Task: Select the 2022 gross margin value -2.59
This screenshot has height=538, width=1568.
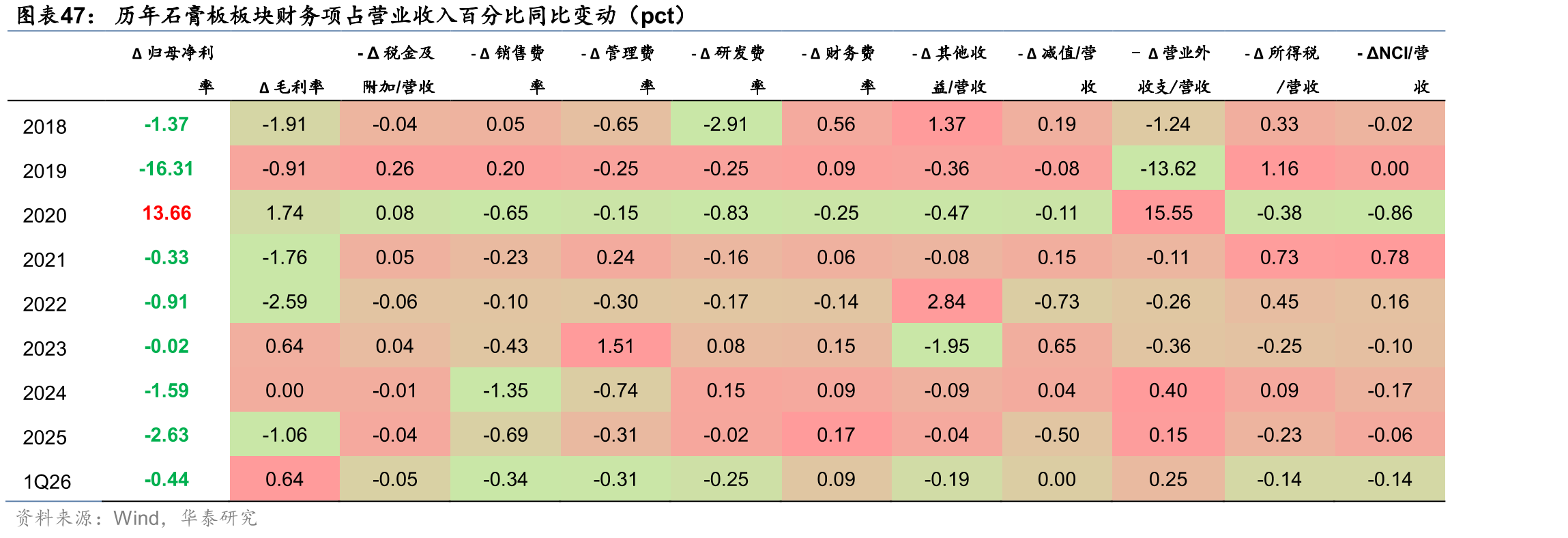Action: click(x=285, y=301)
